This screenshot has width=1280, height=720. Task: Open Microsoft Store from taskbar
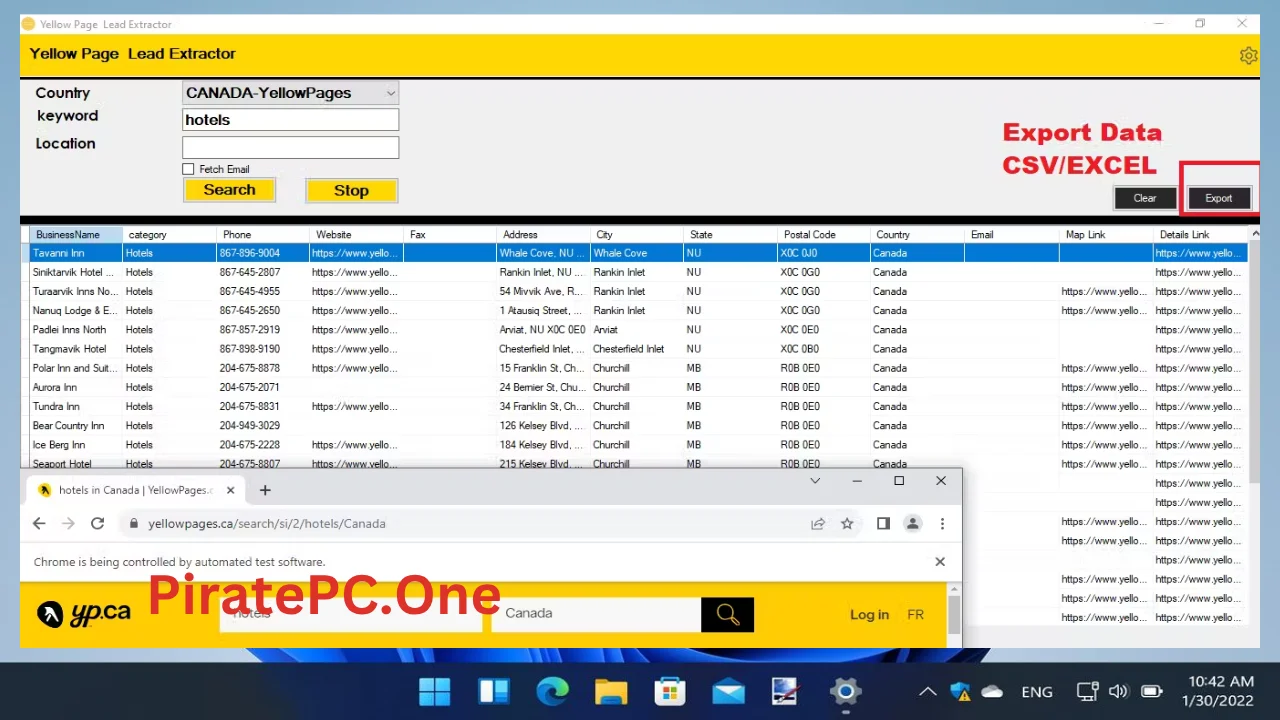[x=669, y=692]
